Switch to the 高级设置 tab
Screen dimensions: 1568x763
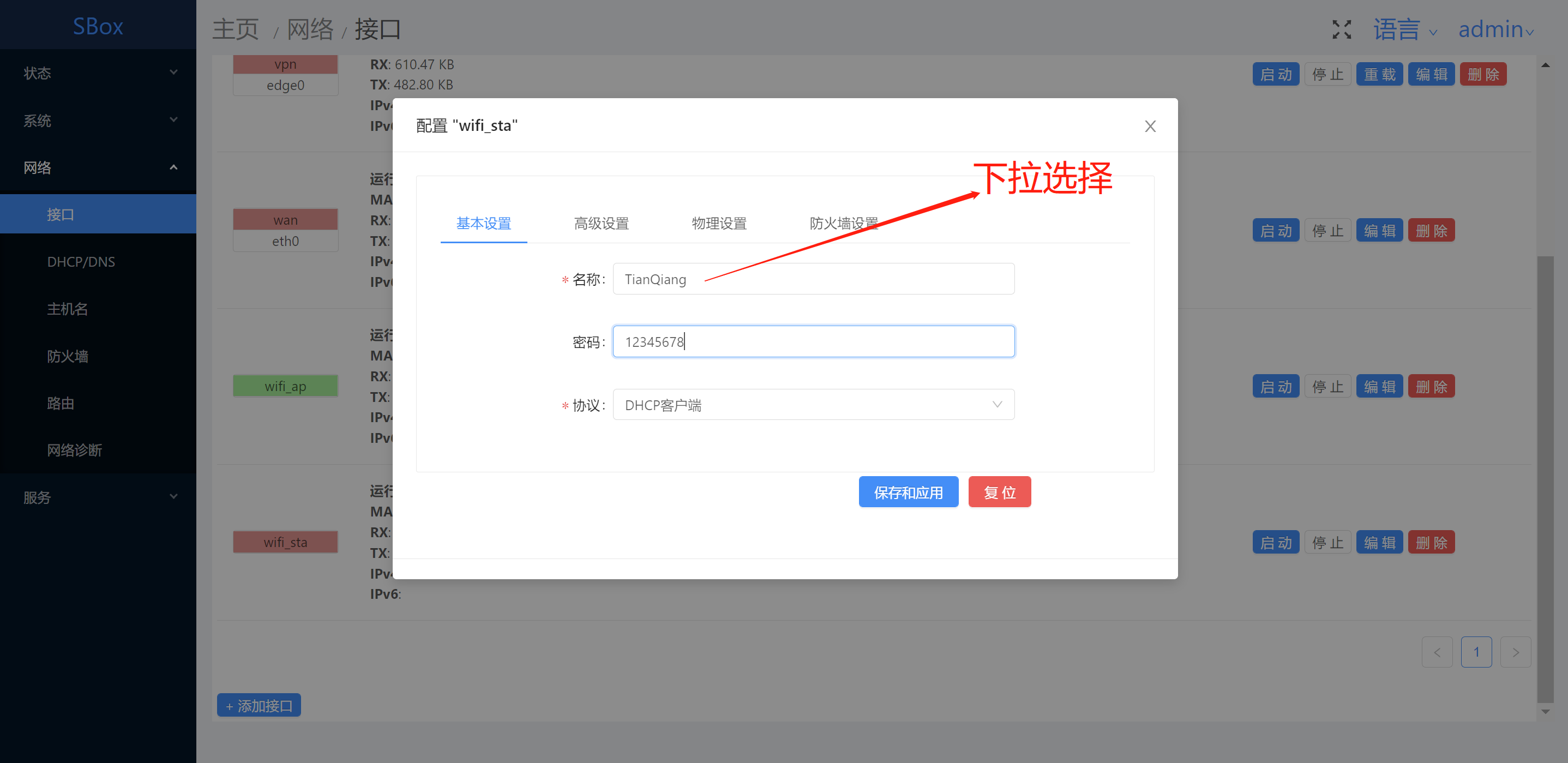coord(601,223)
